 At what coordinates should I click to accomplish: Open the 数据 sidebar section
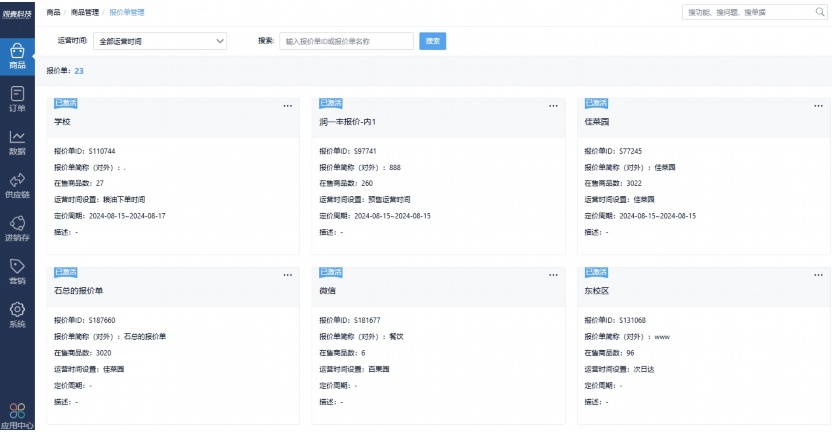[x=17, y=143]
